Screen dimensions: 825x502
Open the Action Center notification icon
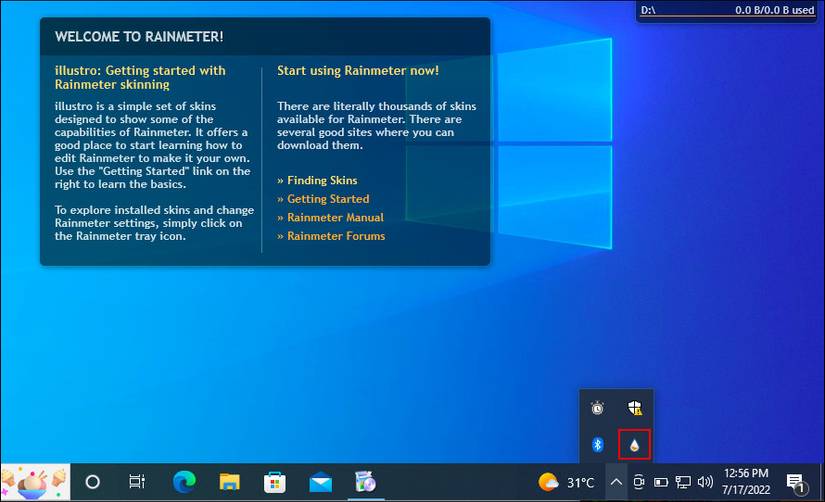coord(796,483)
